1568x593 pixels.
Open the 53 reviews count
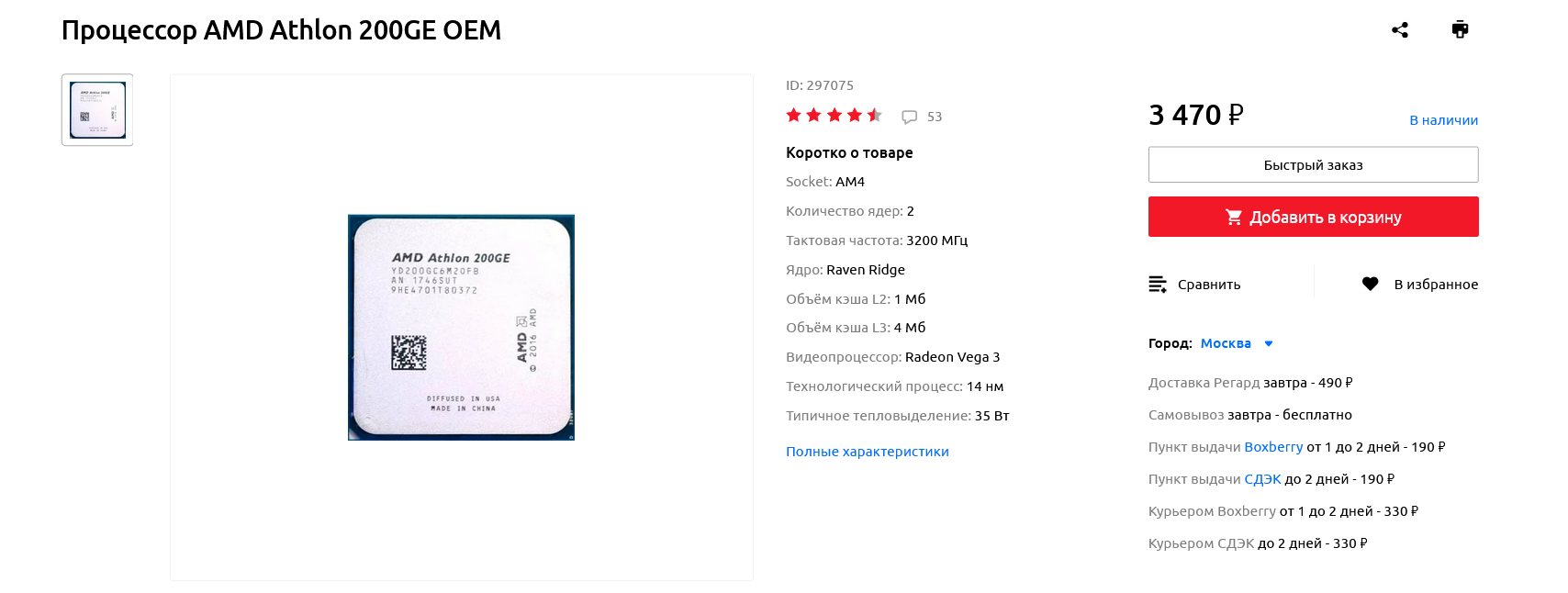(935, 117)
